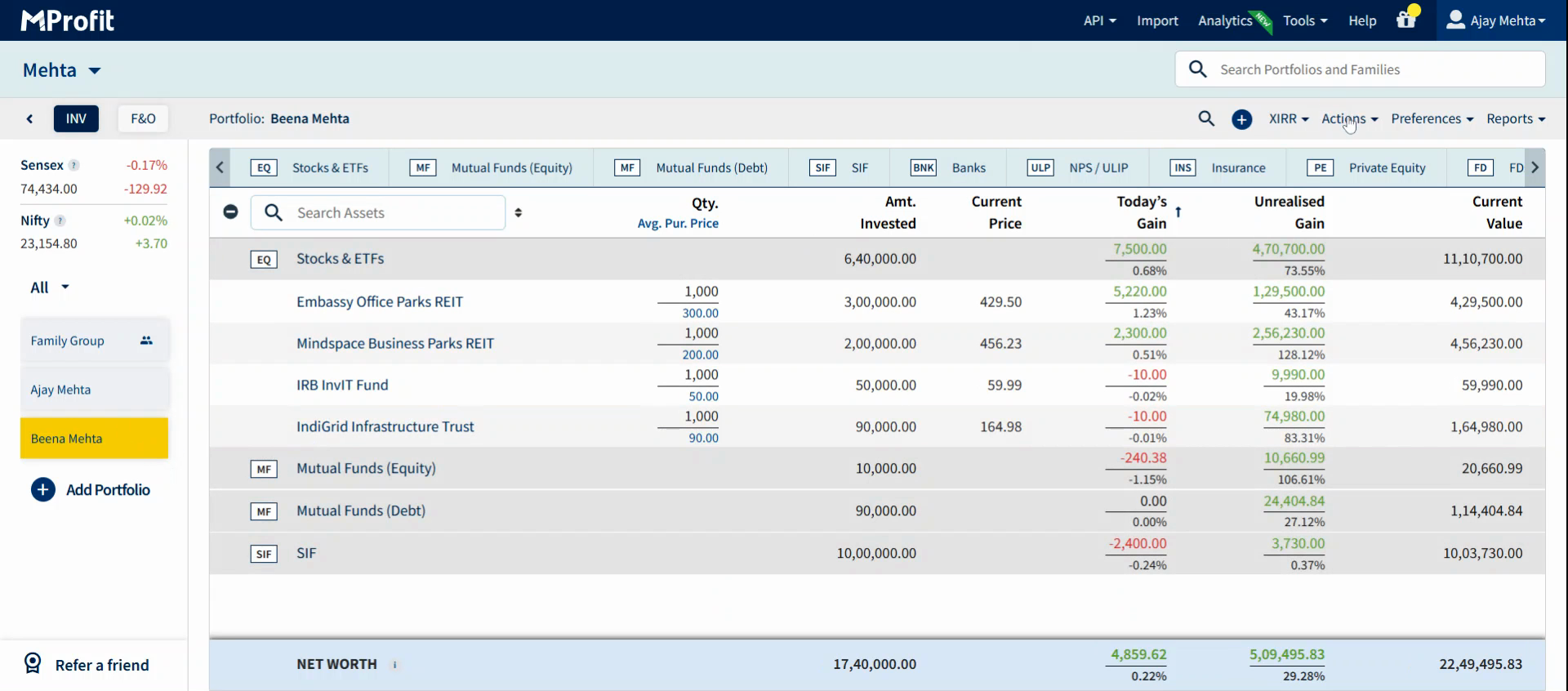Click the gift box icon in header
Image resolution: width=1568 pixels, height=691 pixels.
point(1405,20)
